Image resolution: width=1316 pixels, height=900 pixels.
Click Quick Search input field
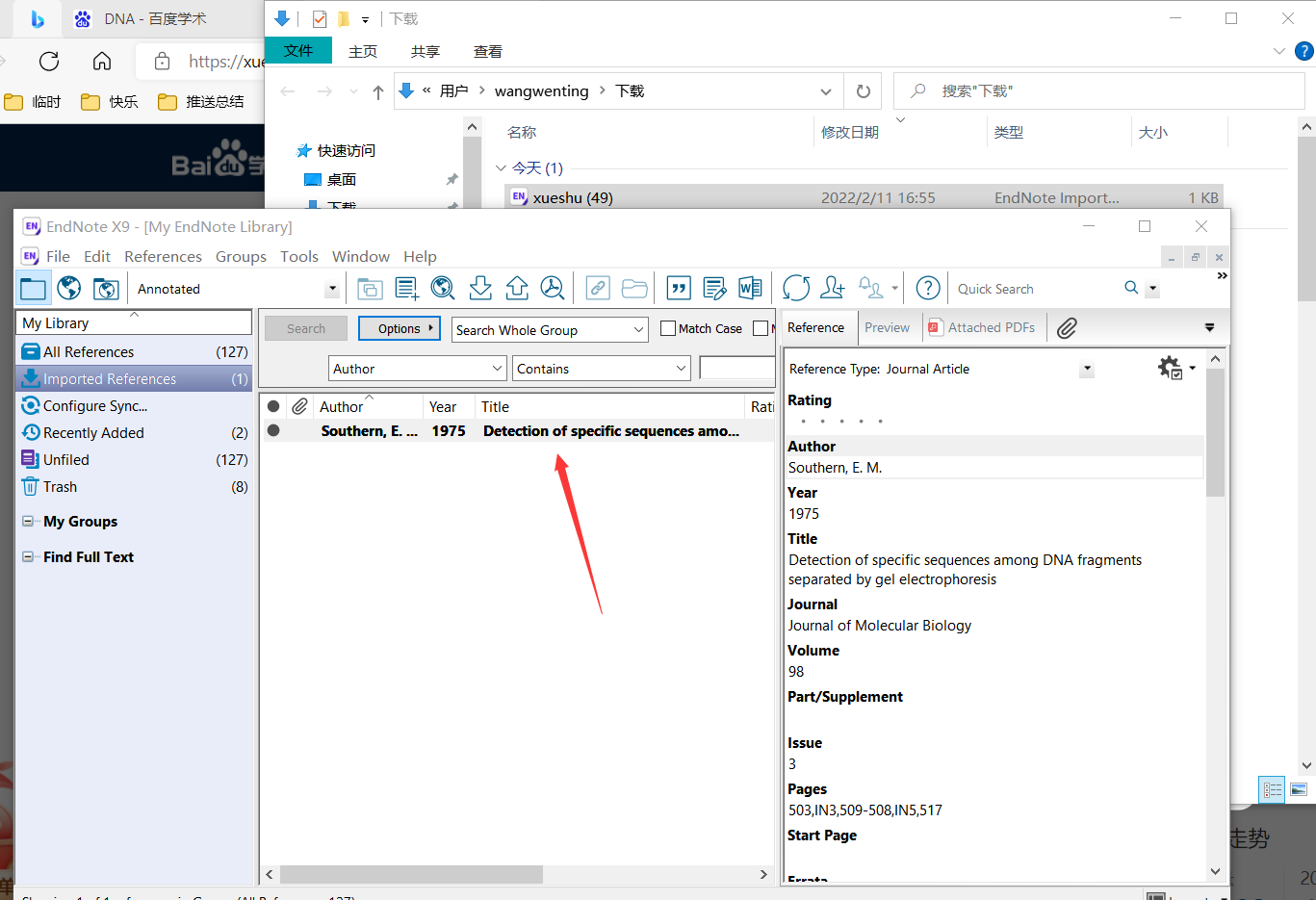coord(1035,289)
